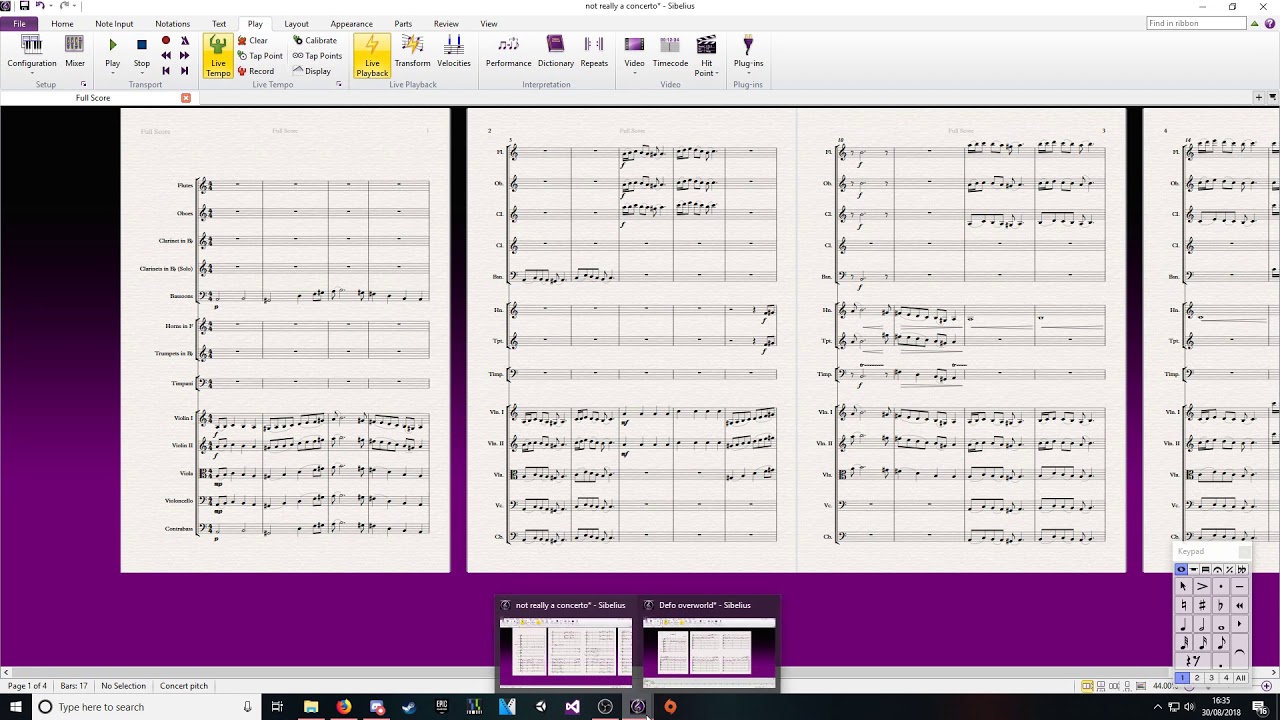1280x720 pixels.
Task: Add a new tab with plus button
Action: (x=1259, y=97)
